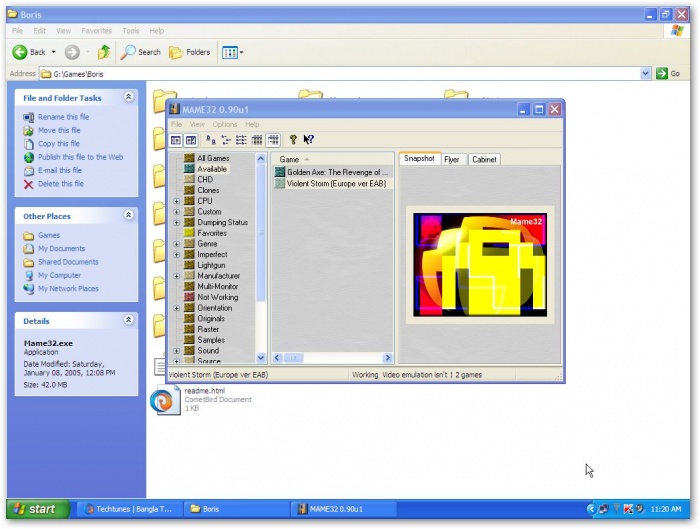Collapse the File and Folder Tasks panel
The image size is (700, 529).
point(129,97)
